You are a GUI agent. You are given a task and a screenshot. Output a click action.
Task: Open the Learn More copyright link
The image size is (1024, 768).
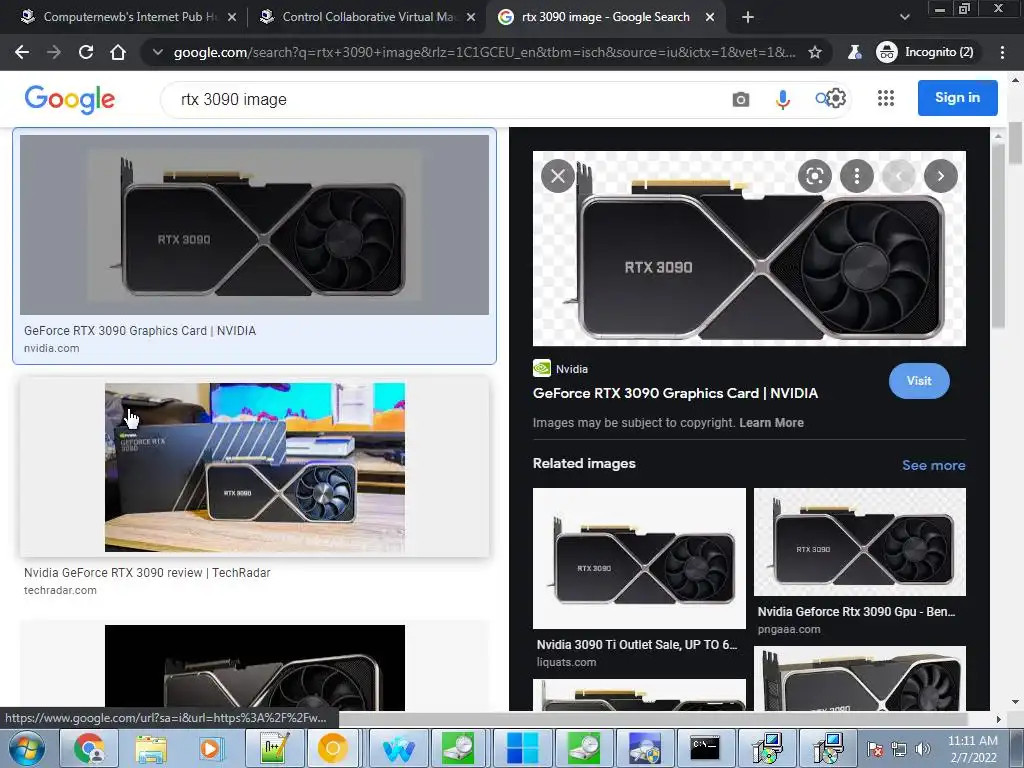tap(771, 423)
